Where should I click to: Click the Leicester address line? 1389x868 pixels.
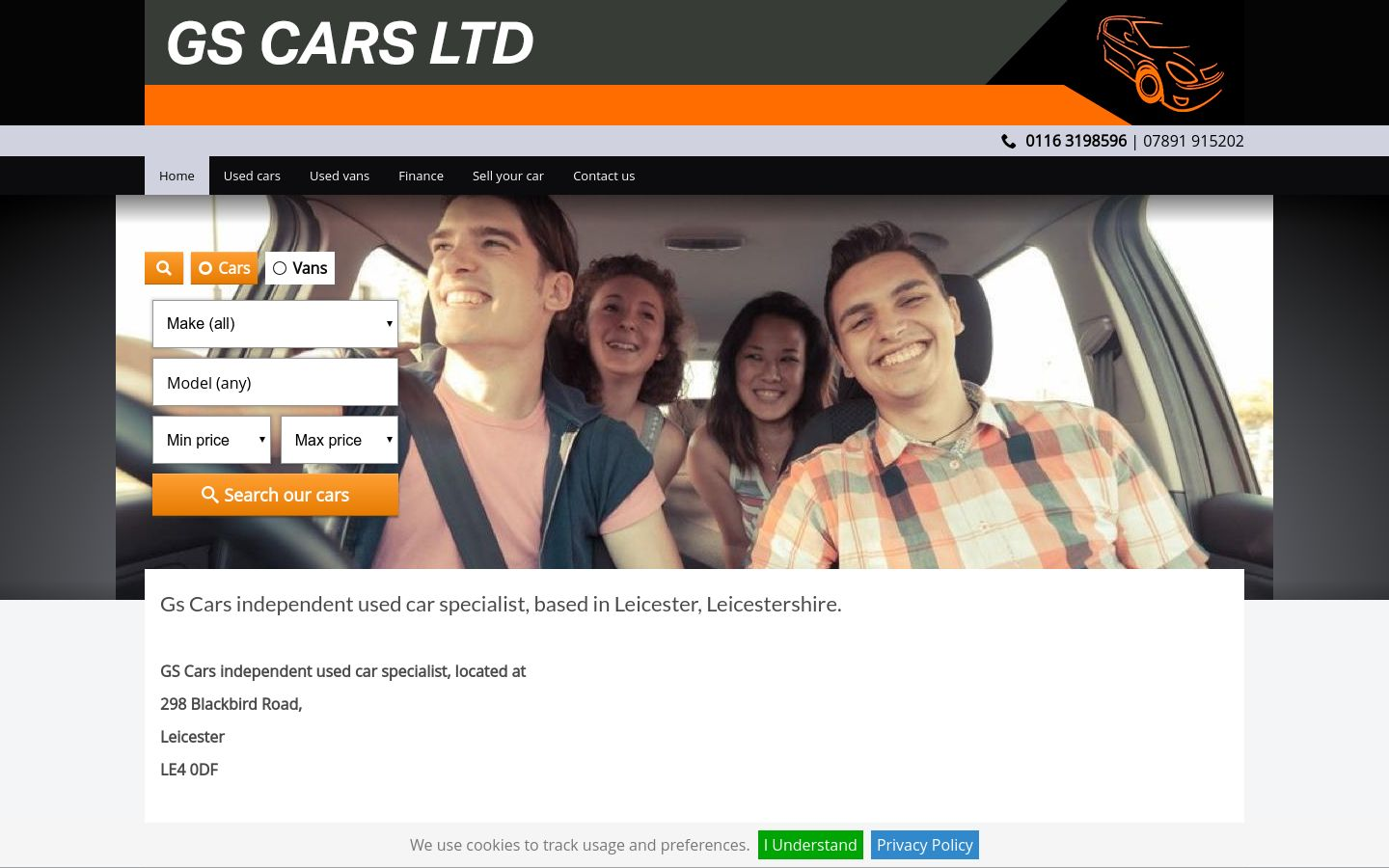[192, 737]
